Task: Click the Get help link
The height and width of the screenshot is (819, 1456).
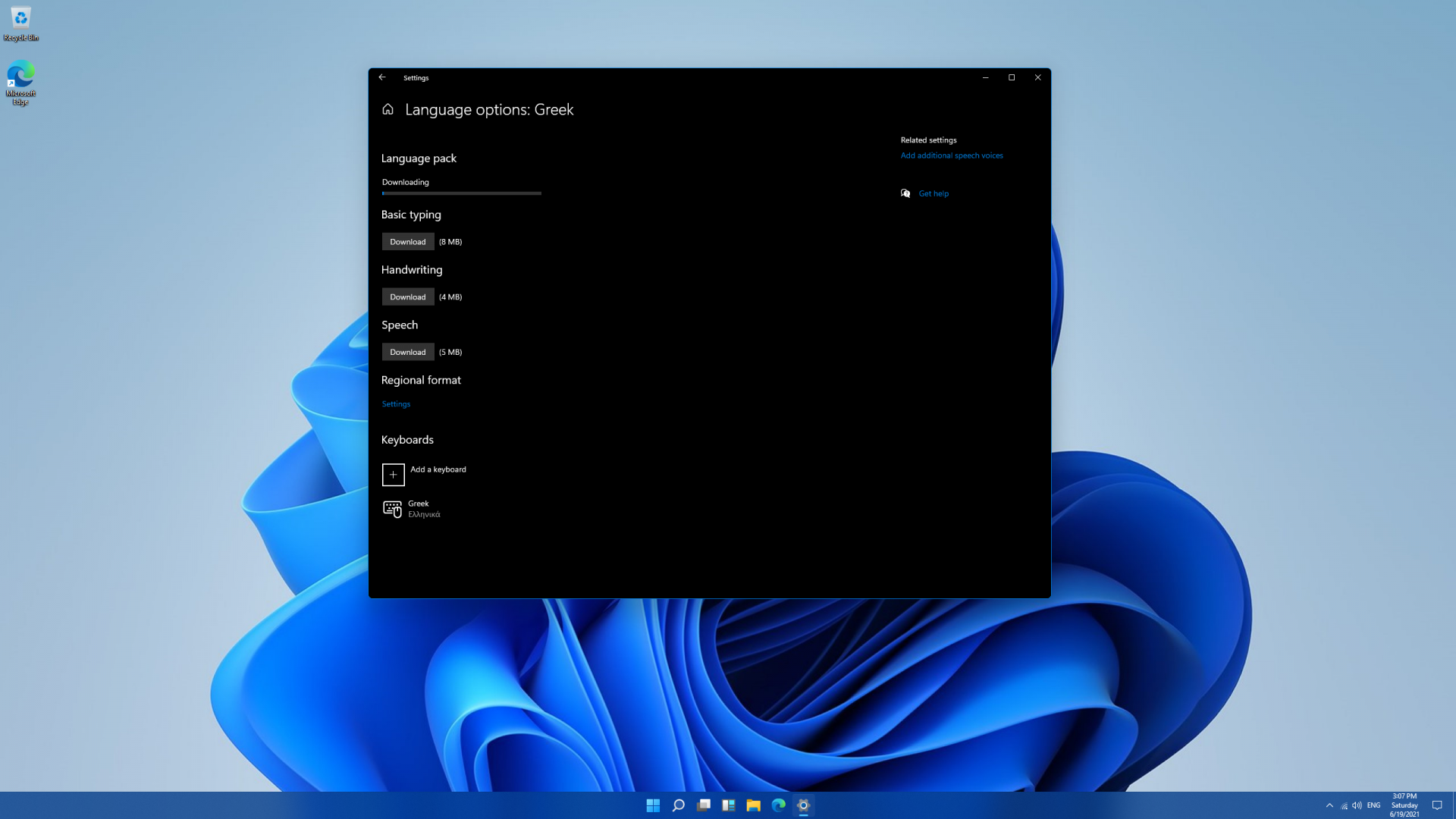Action: [x=934, y=193]
